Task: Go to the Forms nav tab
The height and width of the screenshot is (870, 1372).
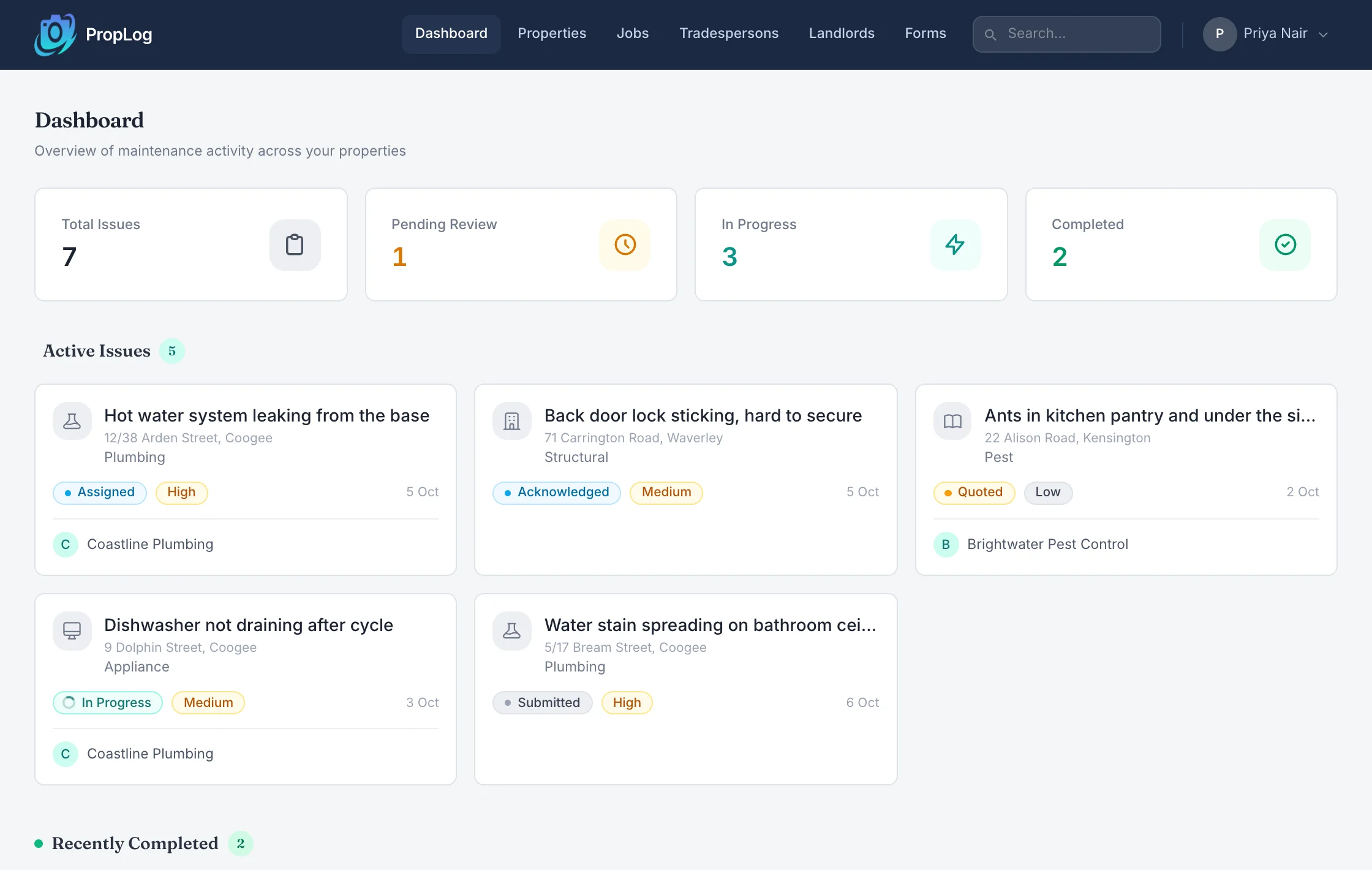Action: (925, 34)
